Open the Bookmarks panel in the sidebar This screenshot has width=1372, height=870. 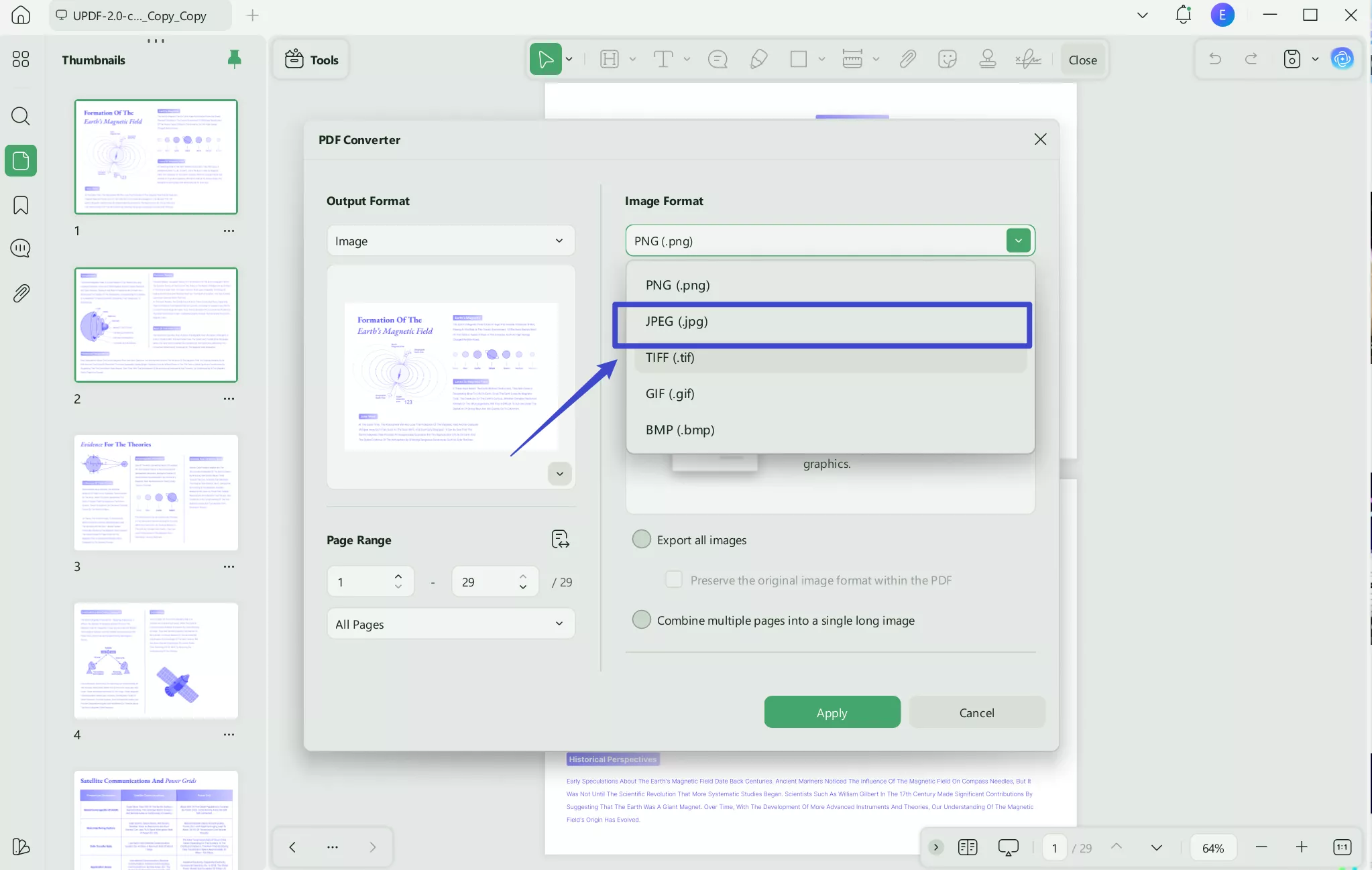pos(20,205)
